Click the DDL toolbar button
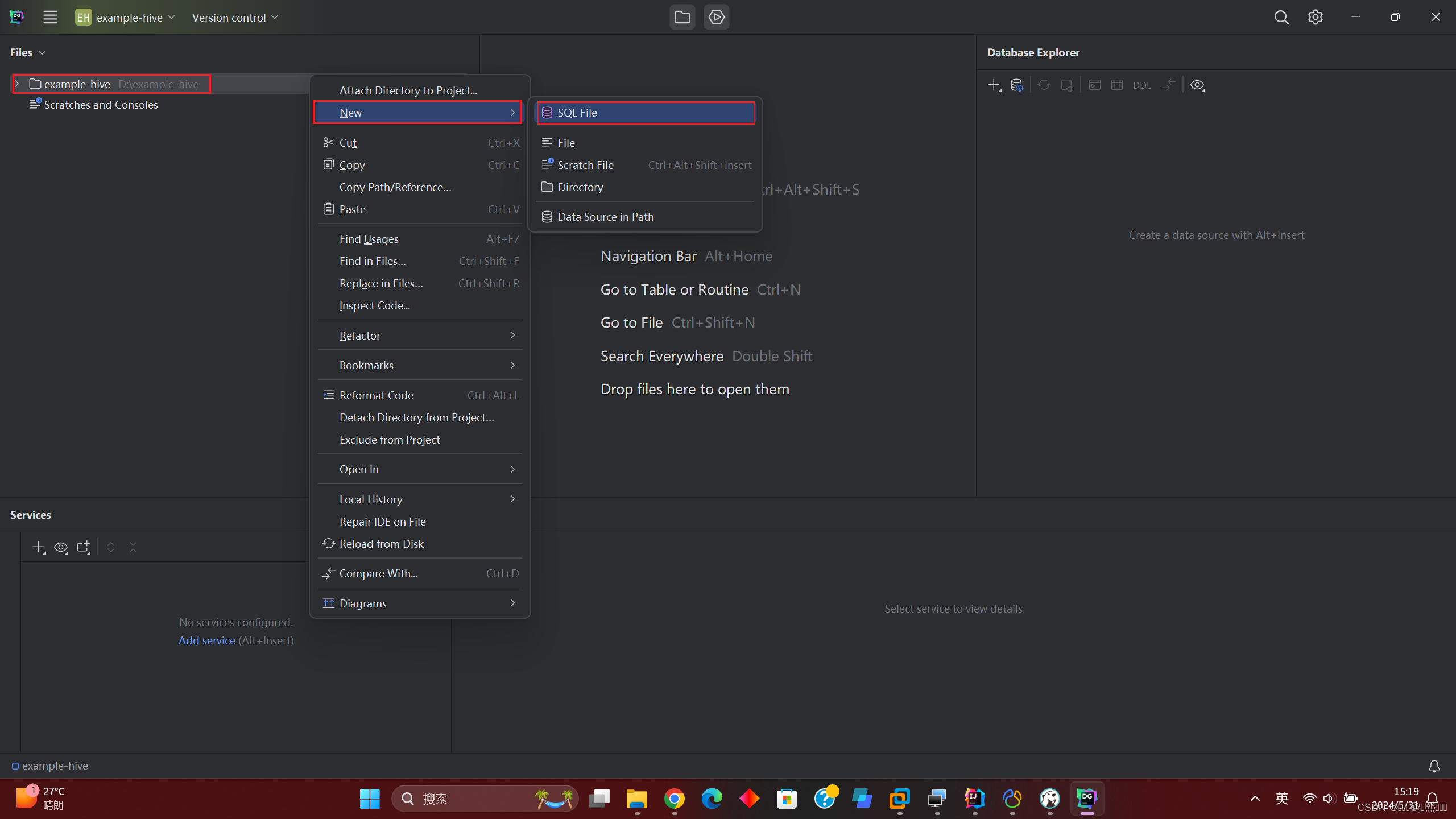This screenshot has width=1456, height=819. tap(1141, 85)
